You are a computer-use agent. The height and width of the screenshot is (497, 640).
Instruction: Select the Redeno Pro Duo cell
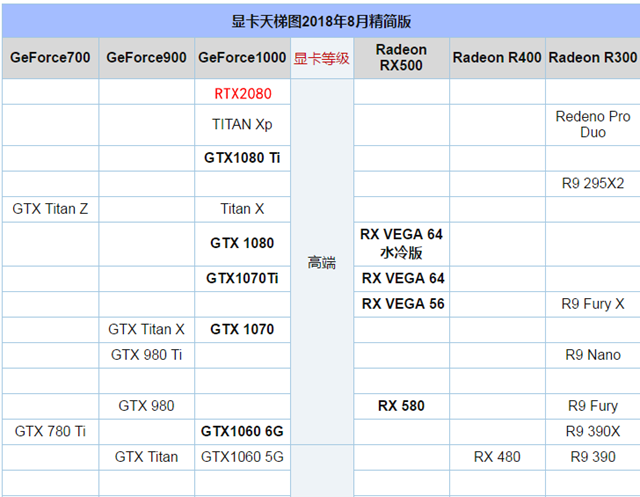pyautogui.click(x=593, y=125)
